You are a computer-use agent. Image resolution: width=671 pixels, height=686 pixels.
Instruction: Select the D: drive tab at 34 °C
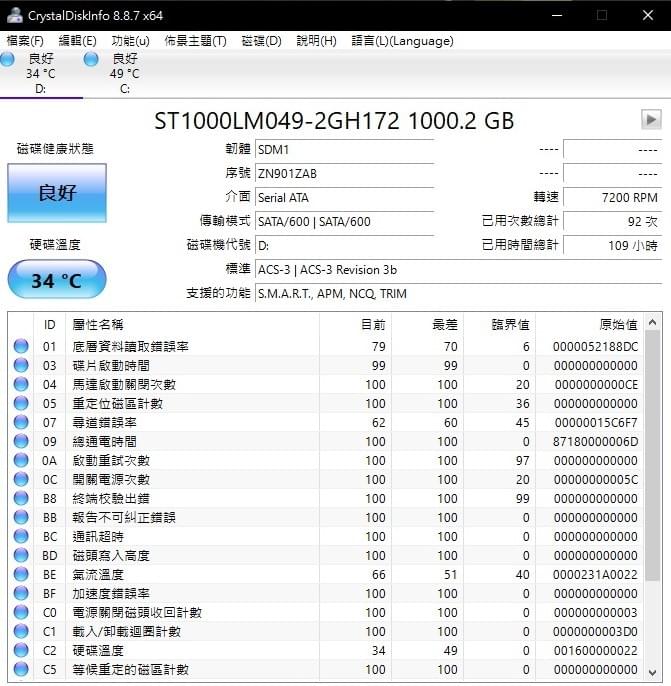click(x=41, y=74)
